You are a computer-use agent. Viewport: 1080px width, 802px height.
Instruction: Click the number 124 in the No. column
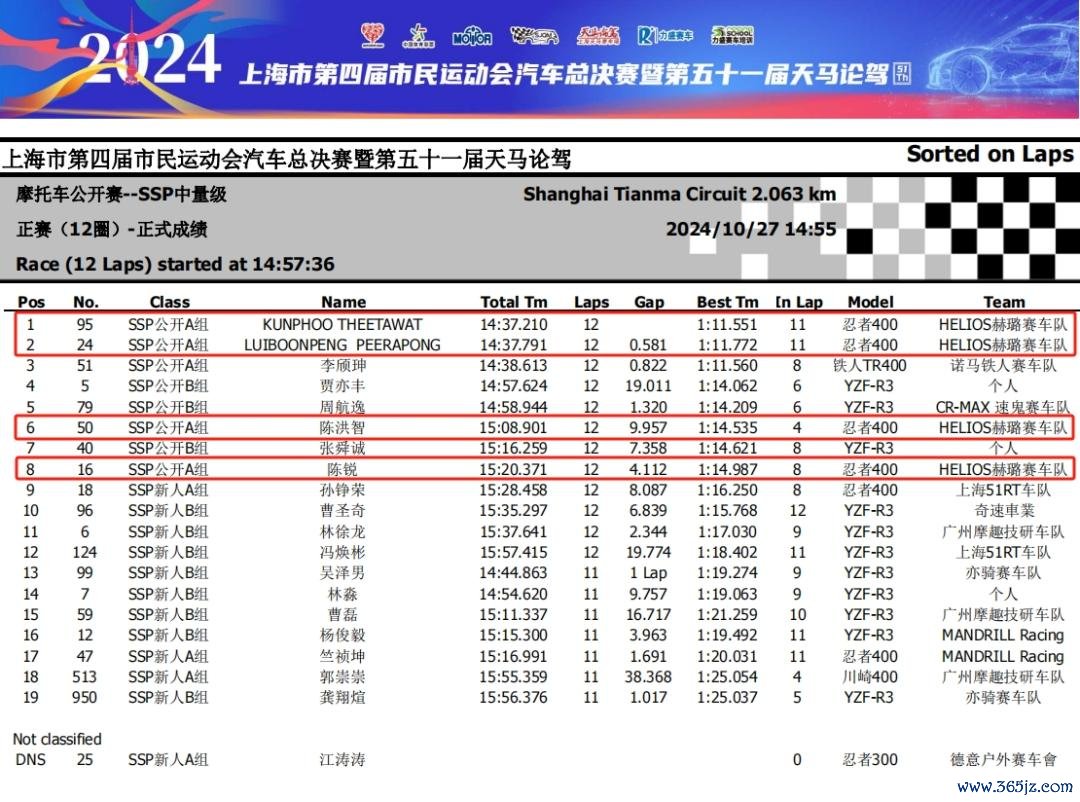85,553
